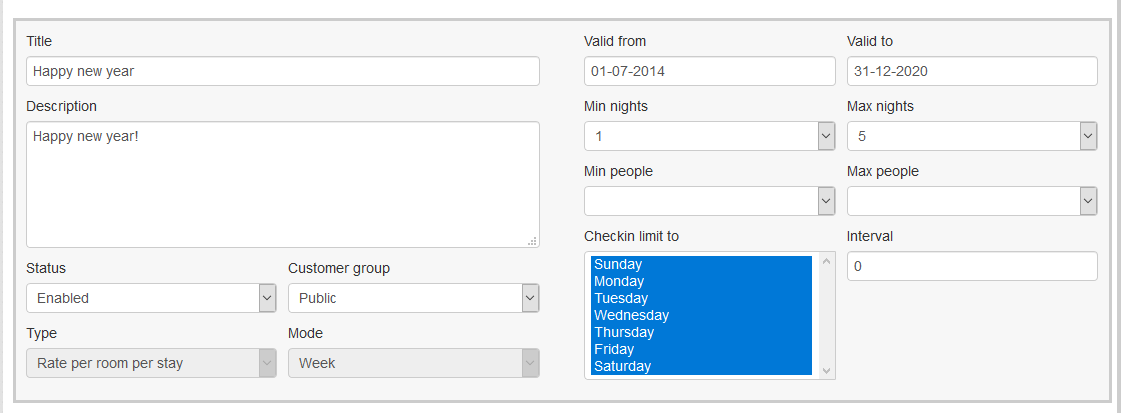
Task: Expand the Min people dropdown
Action: tap(709, 201)
